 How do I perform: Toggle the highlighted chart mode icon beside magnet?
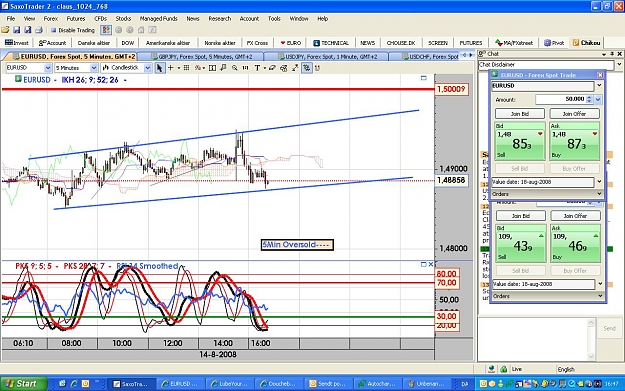pos(307,68)
